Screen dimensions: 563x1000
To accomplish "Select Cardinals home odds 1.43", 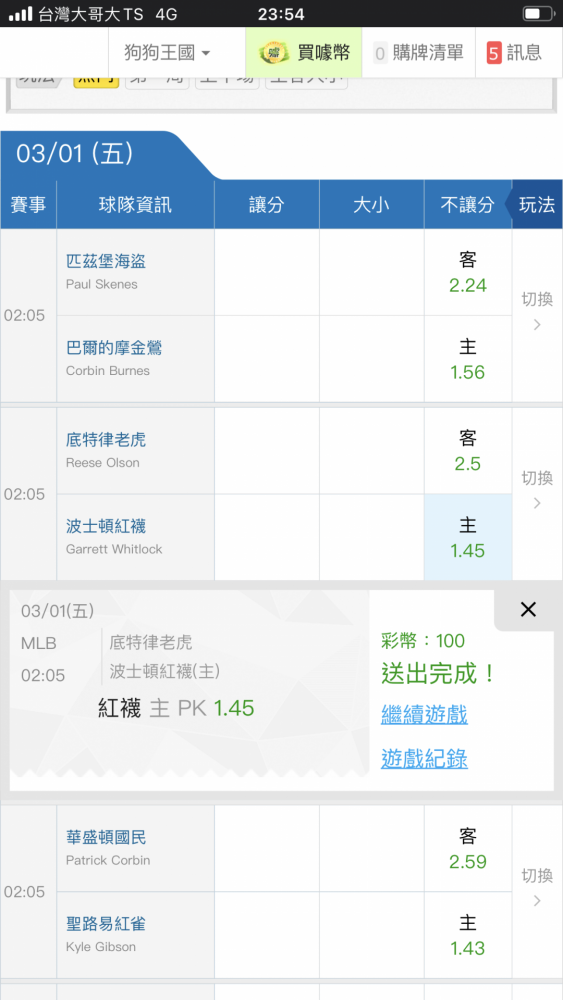I will click(x=468, y=935).
